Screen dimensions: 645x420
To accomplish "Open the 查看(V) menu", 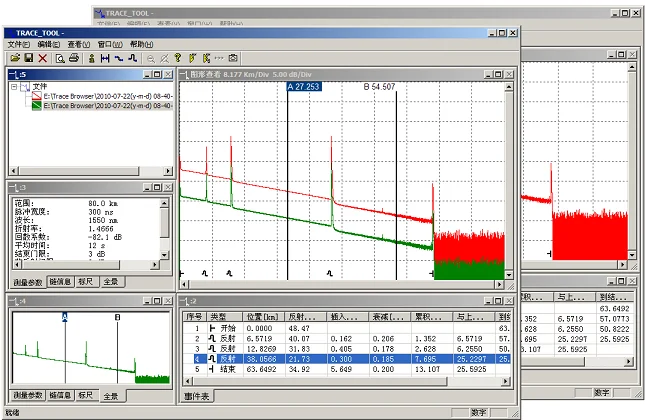I will click(77, 45).
